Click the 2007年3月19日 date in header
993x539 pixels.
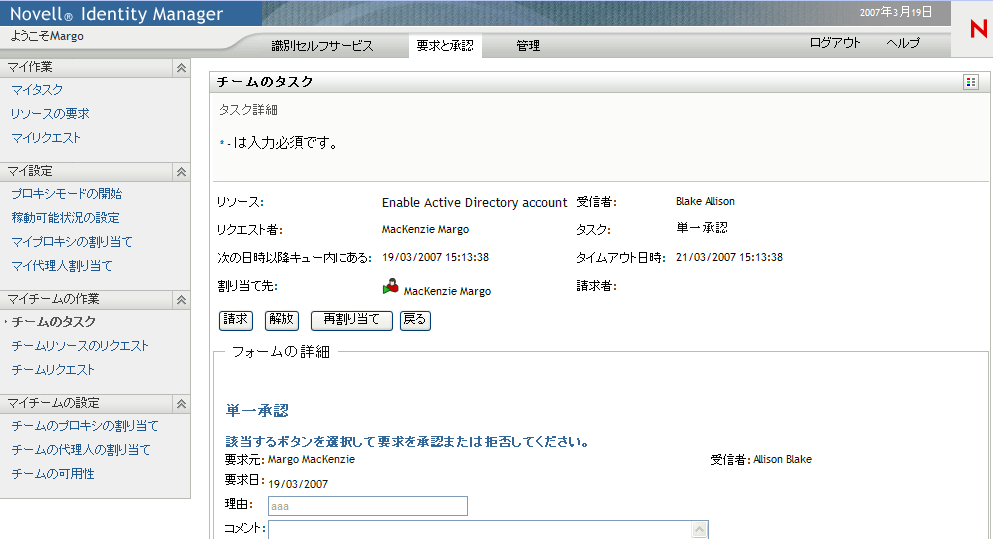pyautogui.click(x=896, y=12)
